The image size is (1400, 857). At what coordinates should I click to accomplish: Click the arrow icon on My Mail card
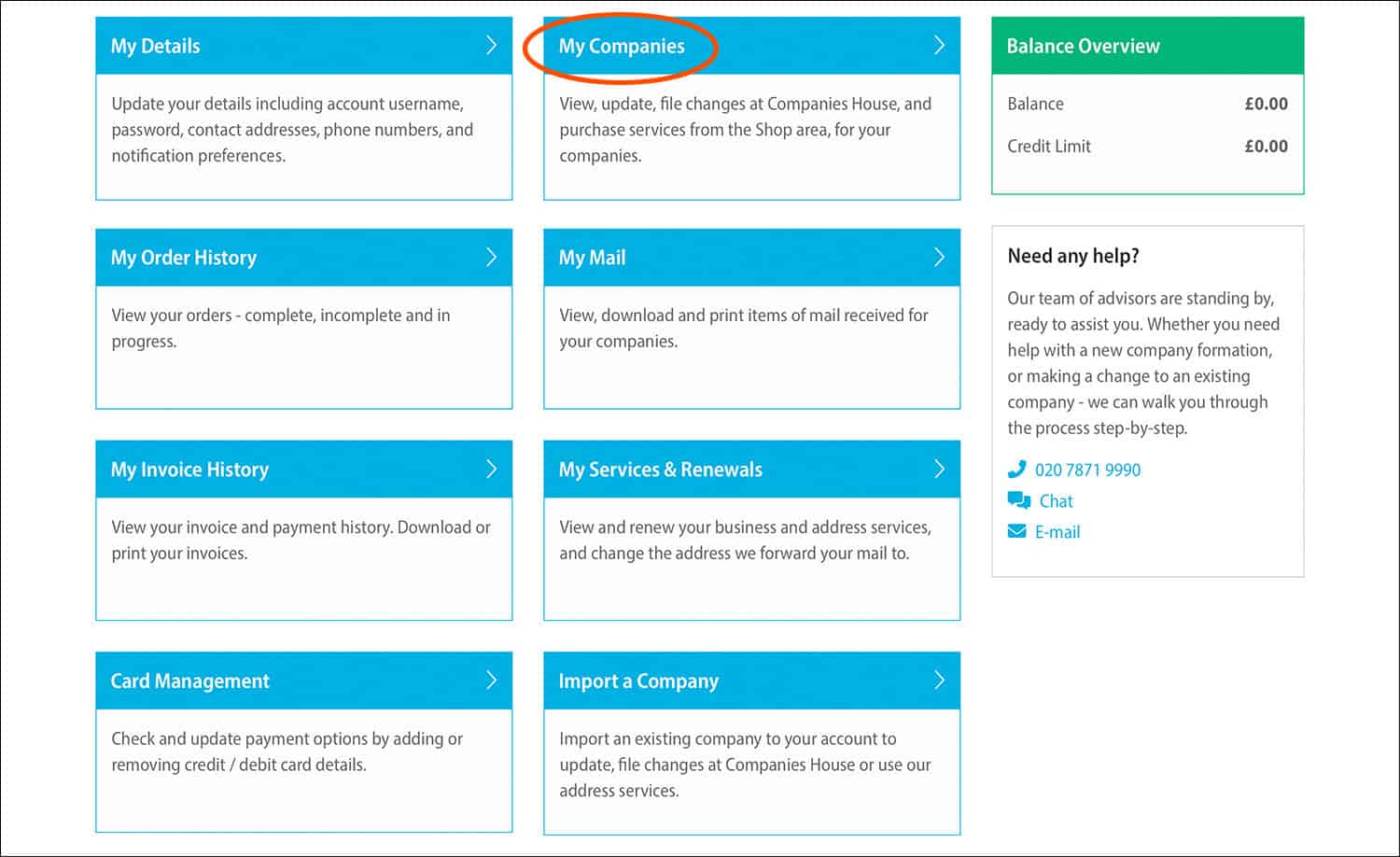(x=942, y=258)
